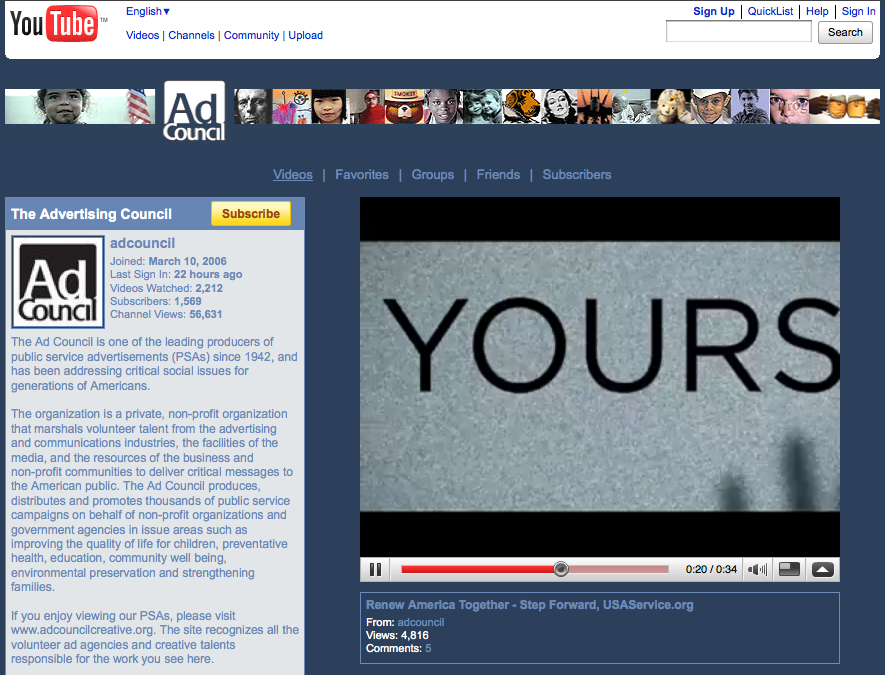The height and width of the screenshot is (675, 885).
Task: Click the girl with flag banner image
Action: pos(80,106)
